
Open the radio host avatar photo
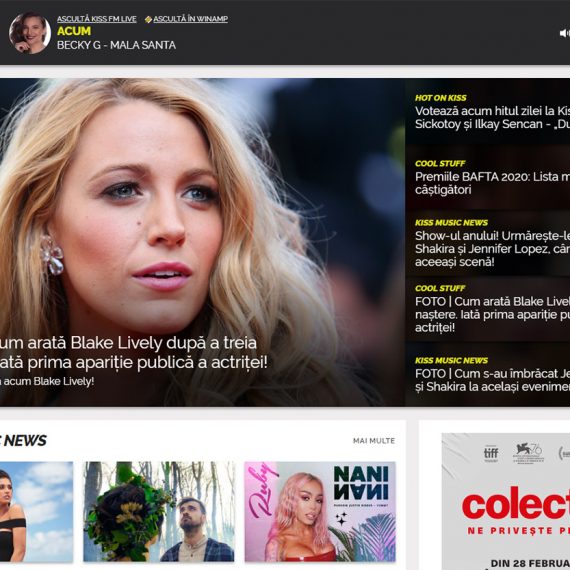(x=30, y=33)
